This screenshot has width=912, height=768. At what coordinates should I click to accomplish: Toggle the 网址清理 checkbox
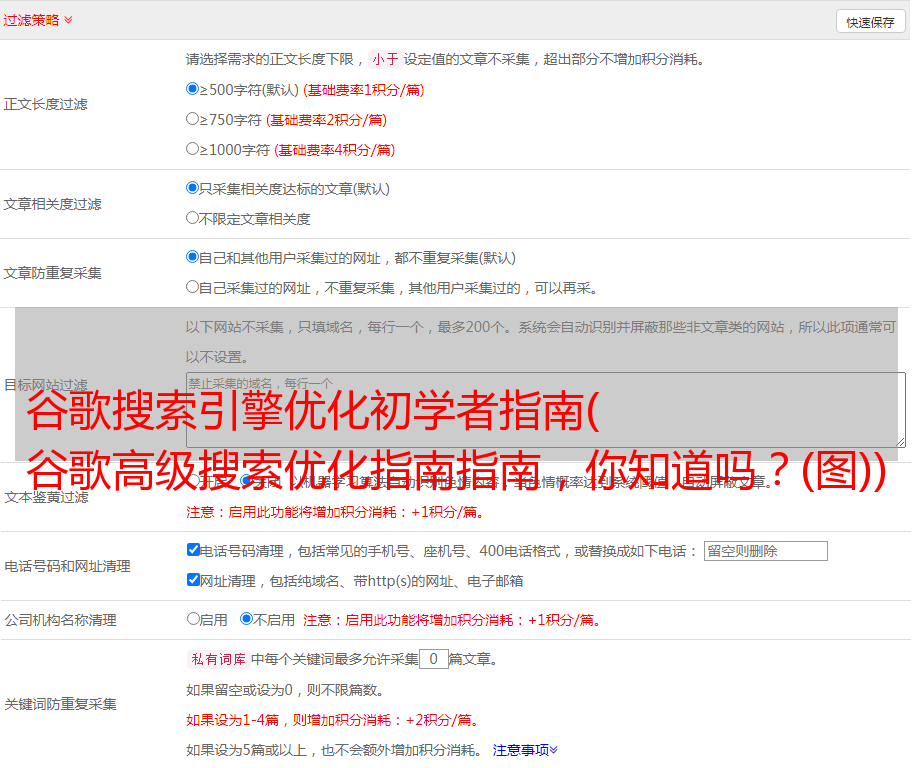pyautogui.click(x=193, y=579)
